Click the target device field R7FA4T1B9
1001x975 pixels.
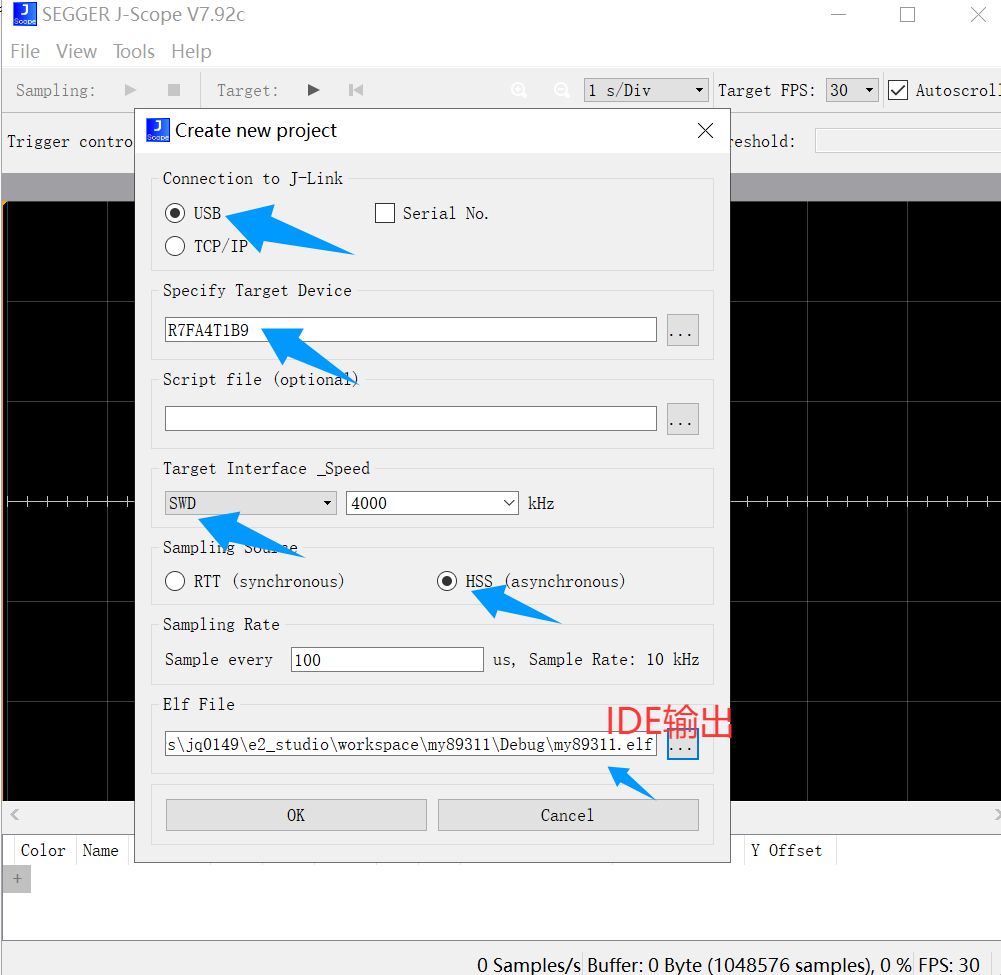(x=410, y=329)
